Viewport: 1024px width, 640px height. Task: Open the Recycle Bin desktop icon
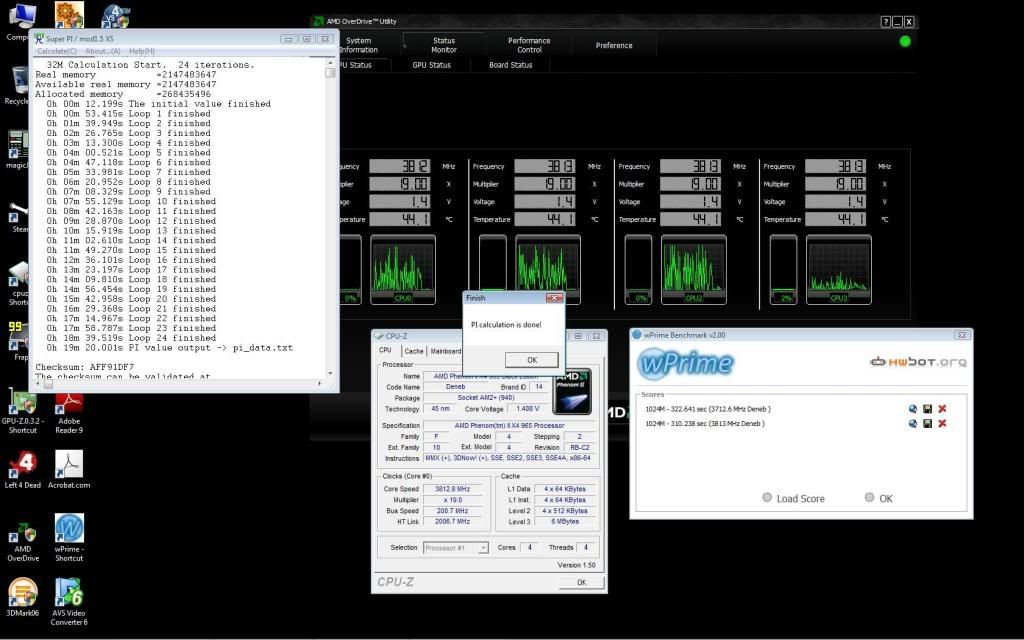(16, 86)
